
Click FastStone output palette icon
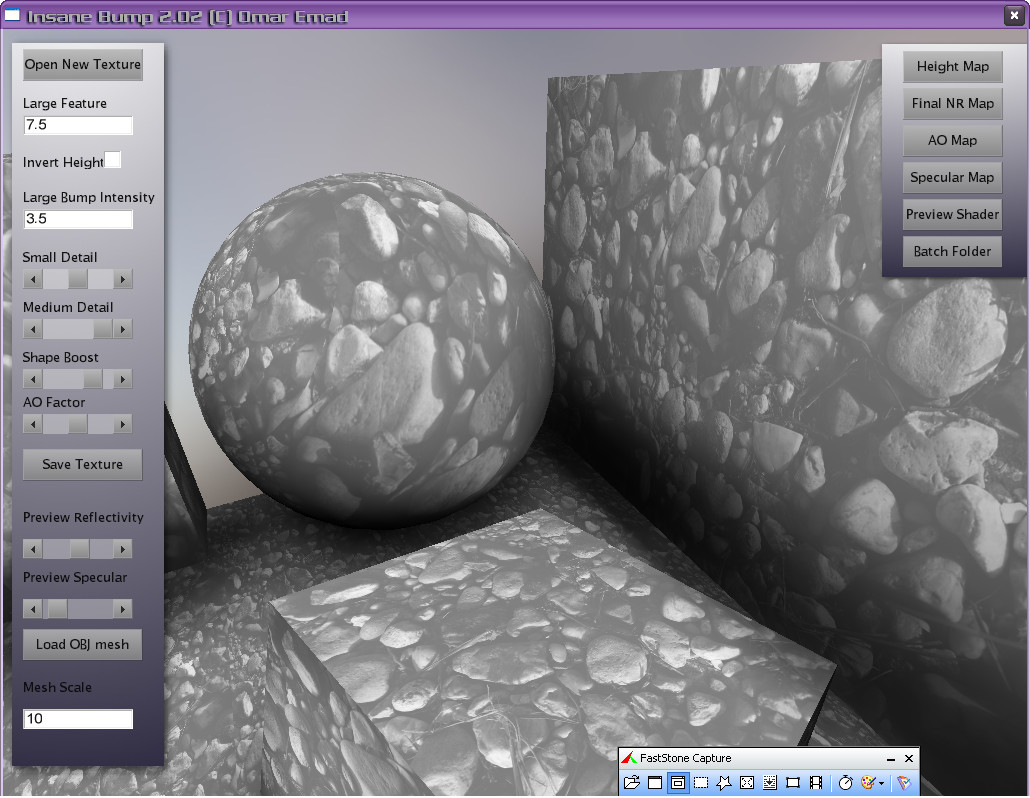[x=868, y=782]
